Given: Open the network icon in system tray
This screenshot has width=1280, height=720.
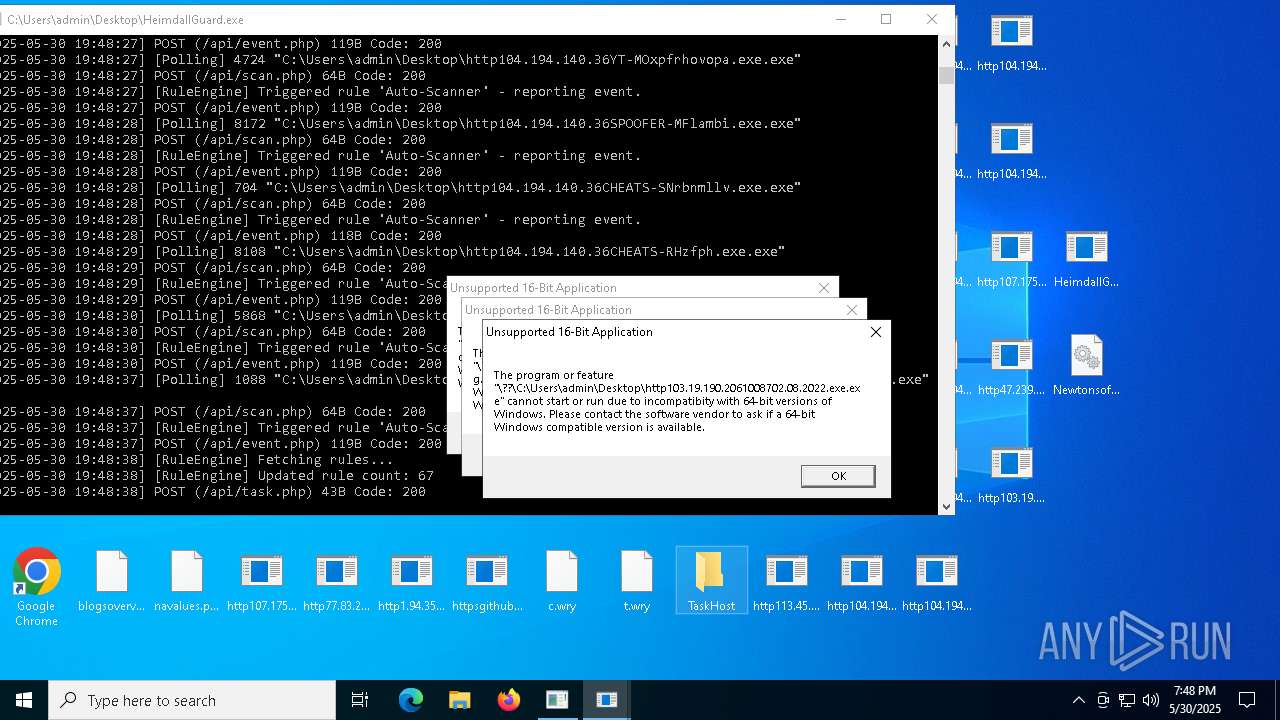Looking at the screenshot, I should (x=1127, y=700).
